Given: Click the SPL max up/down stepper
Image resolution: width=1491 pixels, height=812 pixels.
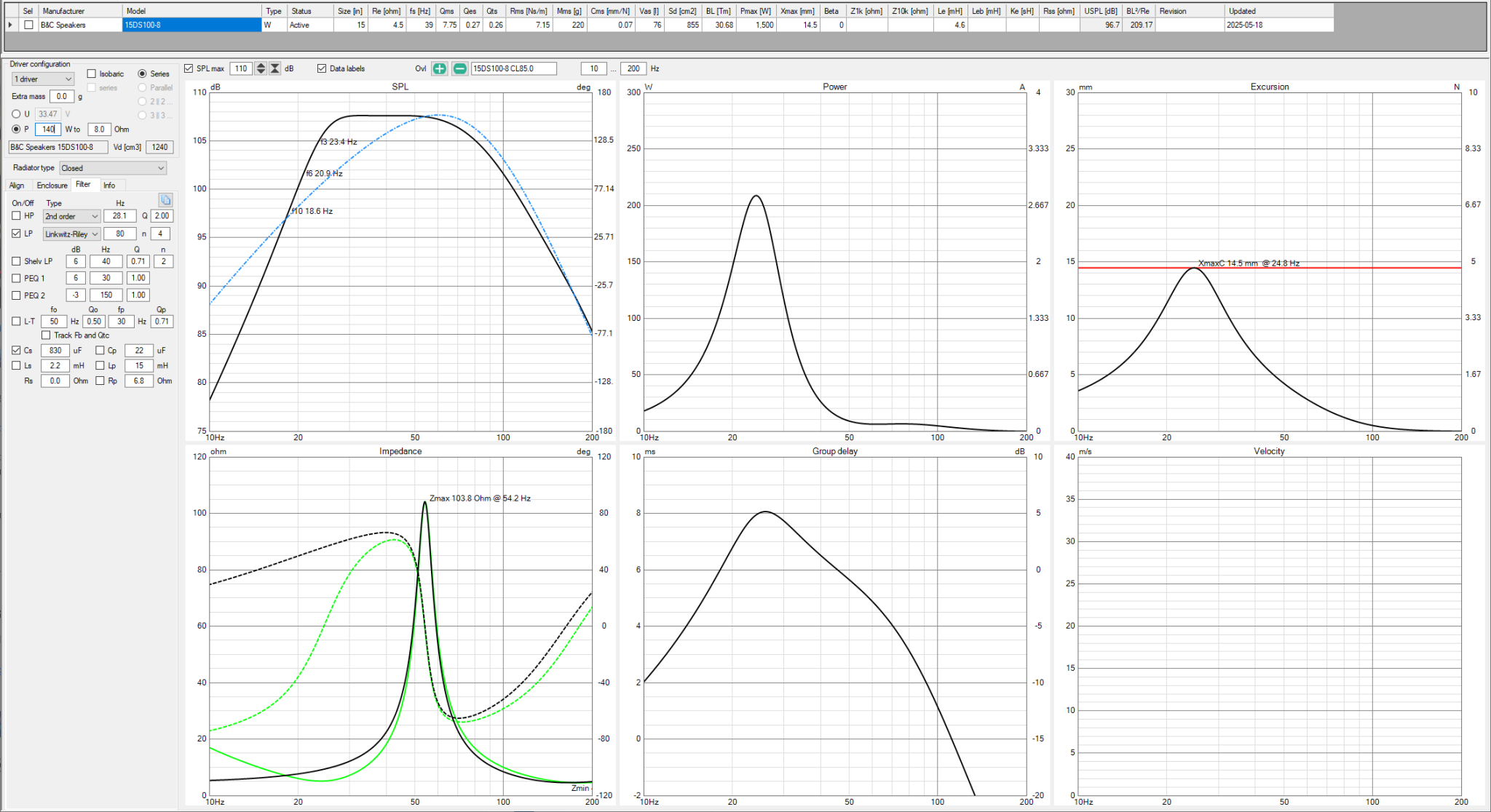Looking at the screenshot, I should point(261,68).
